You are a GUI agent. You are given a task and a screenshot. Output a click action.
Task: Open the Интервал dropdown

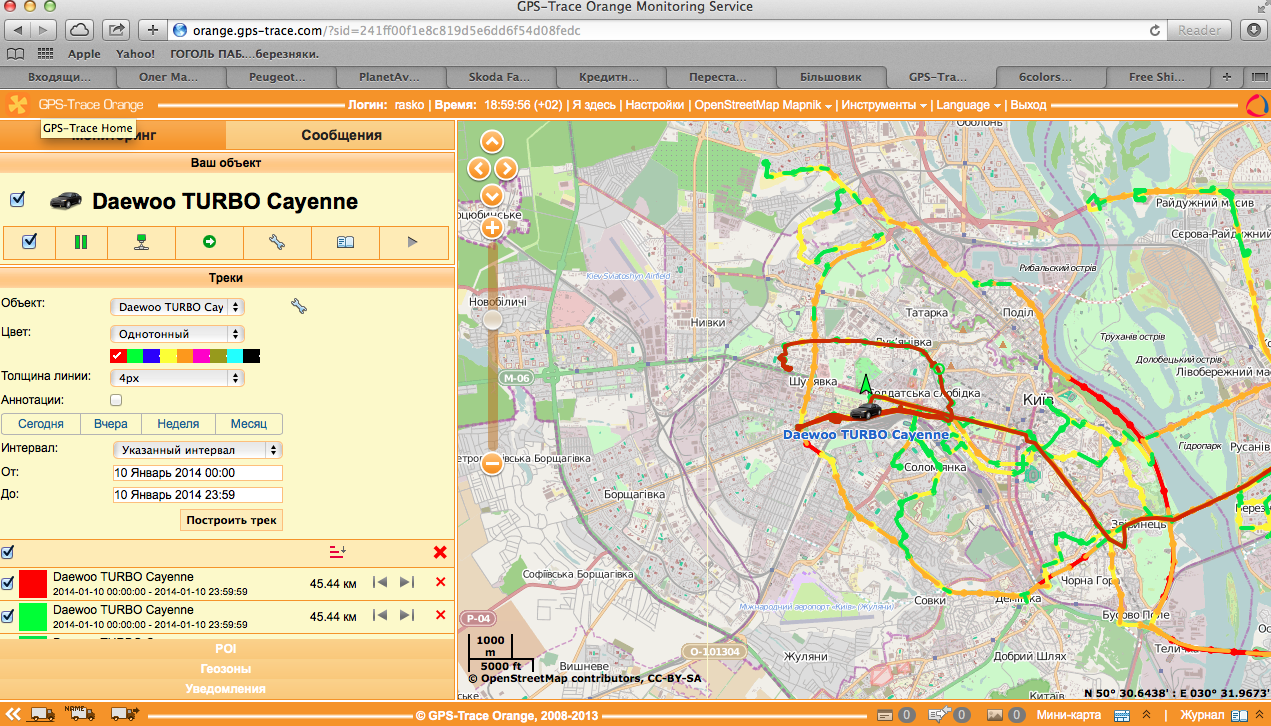pyautogui.click(x=196, y=450)
